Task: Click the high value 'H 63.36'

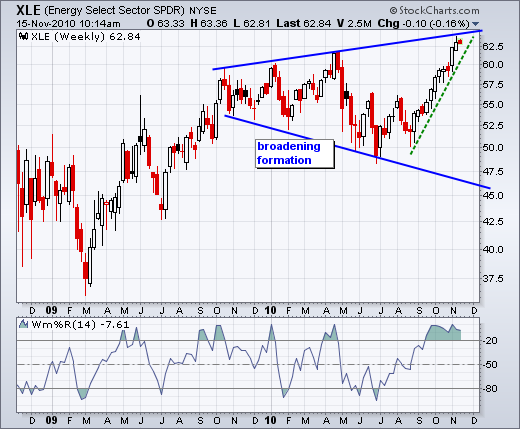Action: point(209,24)
